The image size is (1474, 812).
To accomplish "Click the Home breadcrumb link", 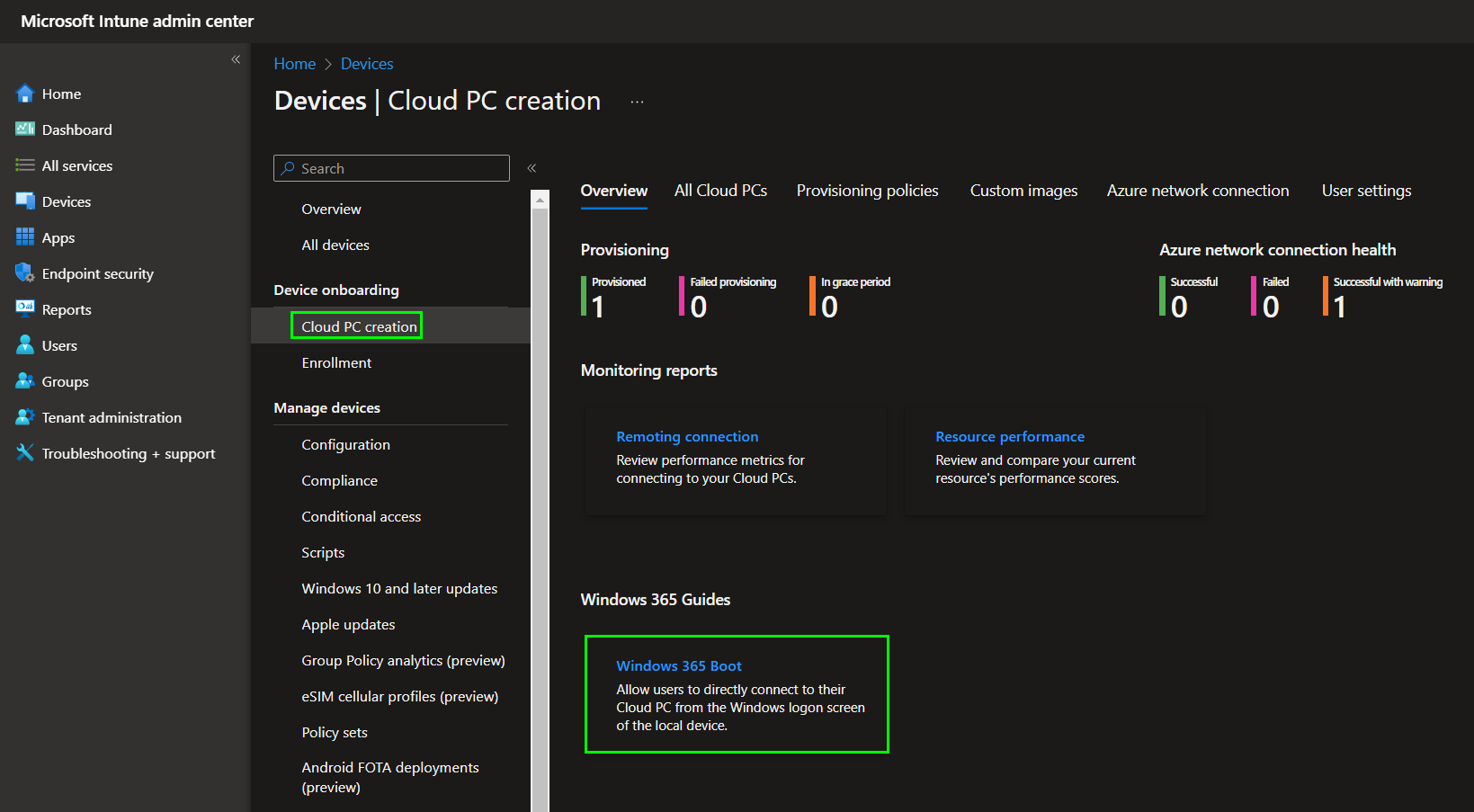I will coord(294,64).
